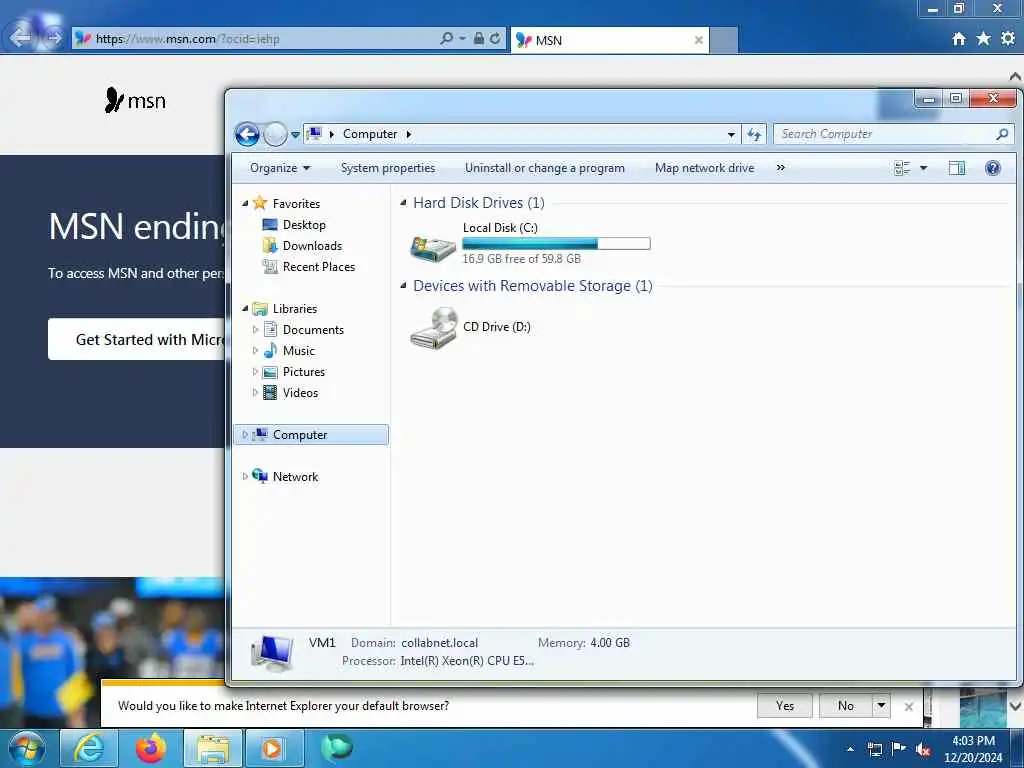Collapse Hard Disk Drives section
1024x768 pixels.
tap(403, 202)
